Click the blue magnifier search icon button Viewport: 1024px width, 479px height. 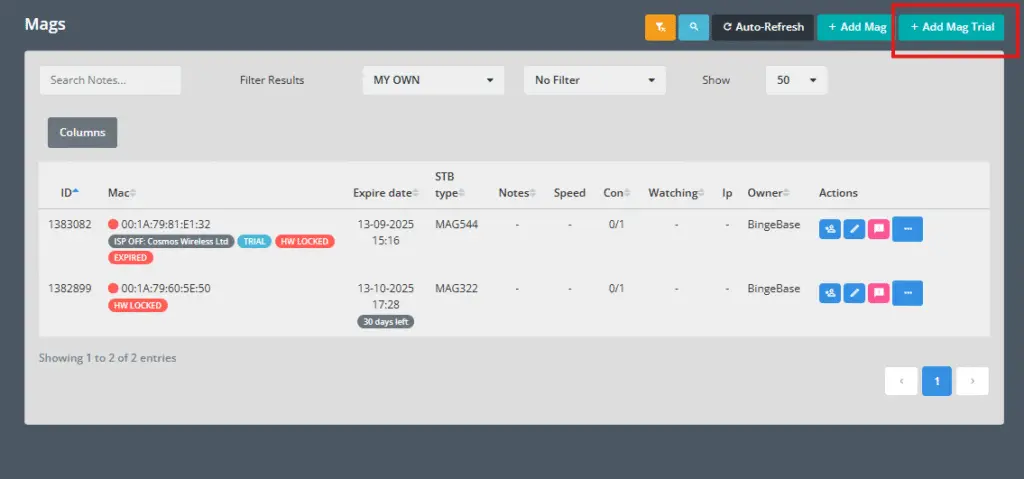click(x=693, y=28)
